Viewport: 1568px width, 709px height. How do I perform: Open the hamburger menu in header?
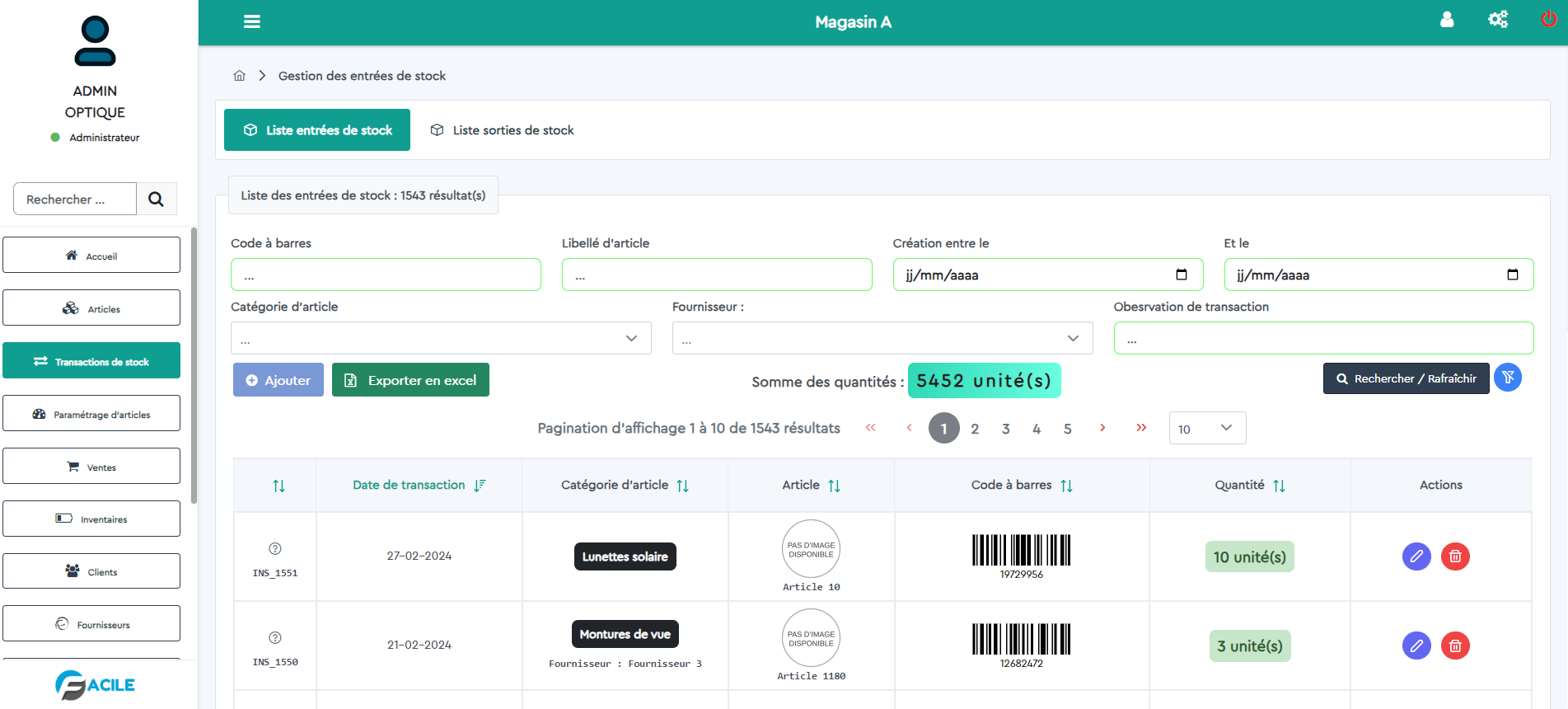[252, 21]
